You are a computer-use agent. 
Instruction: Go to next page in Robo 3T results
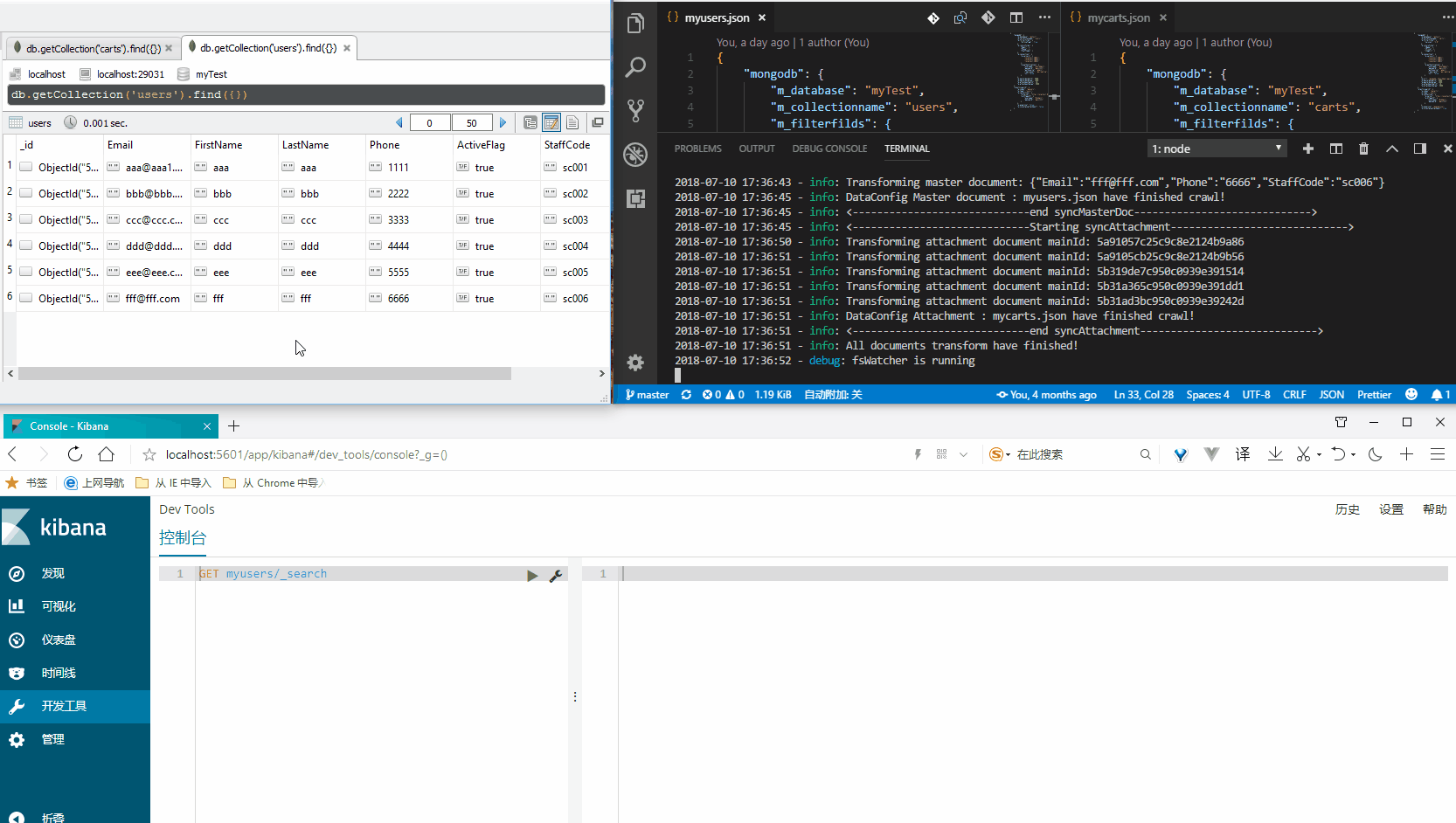(x=503, y=122)
